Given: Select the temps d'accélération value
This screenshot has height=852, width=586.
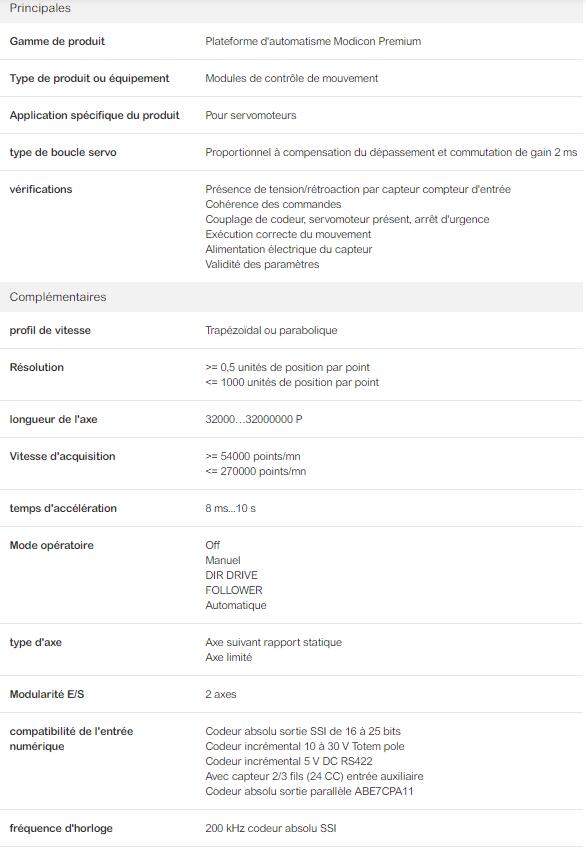Looking at the screenshot, I should click(230, 509).
